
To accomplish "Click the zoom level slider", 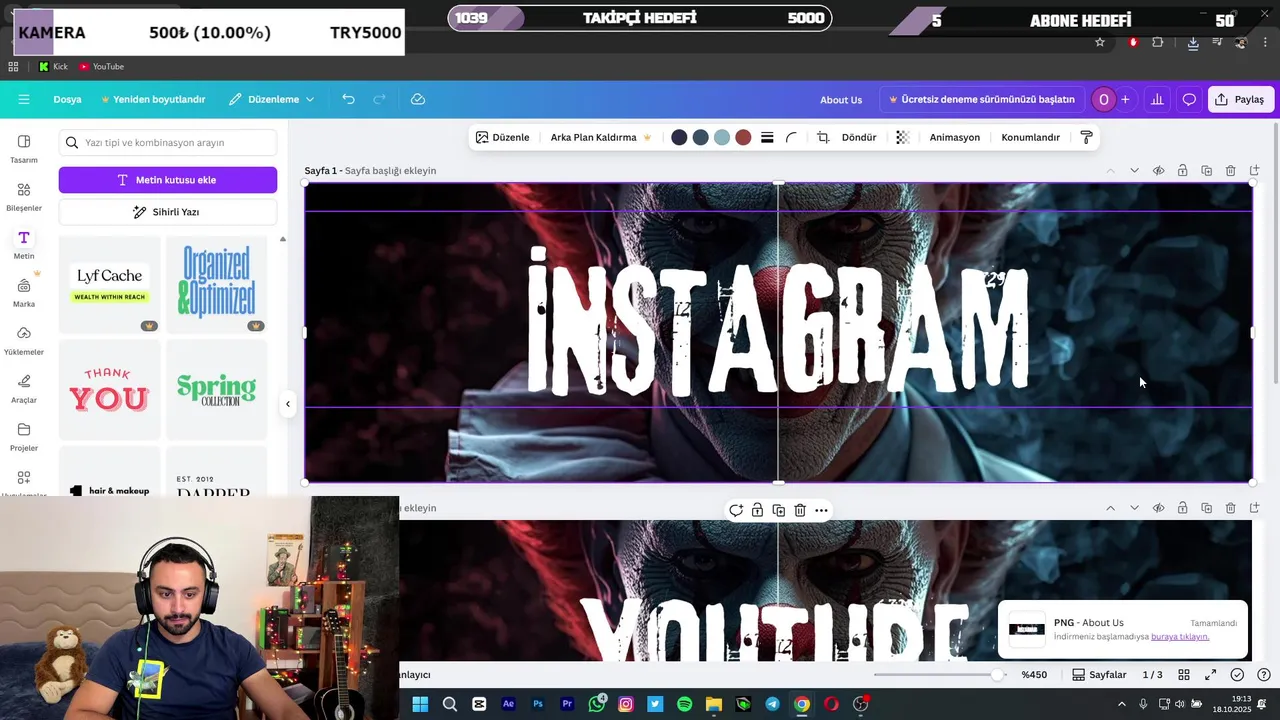I will [x=937, y=675].
